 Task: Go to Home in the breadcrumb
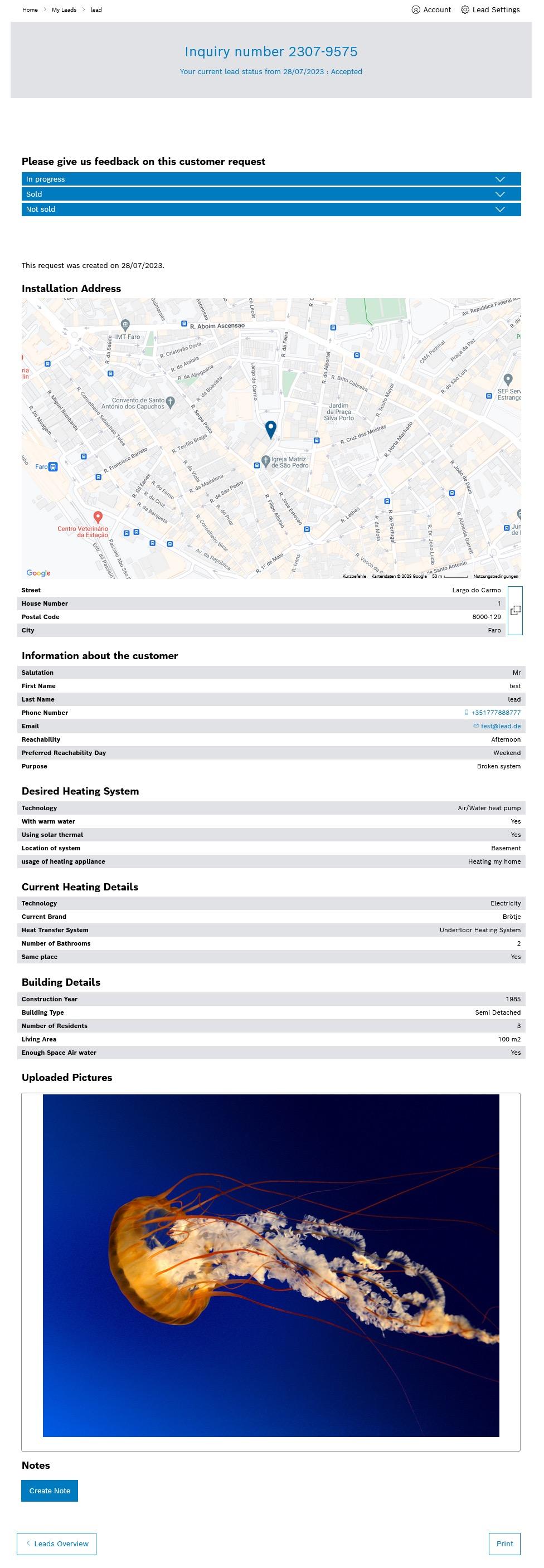30,9
